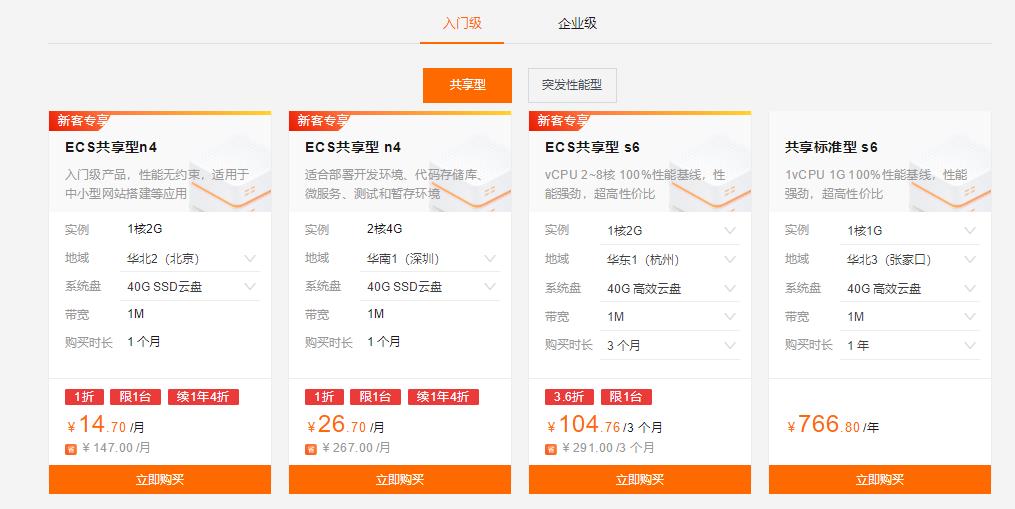1015x509 pixels.
Task: Click the 共享标准型 s6 card title
Action: coord(831,148)
